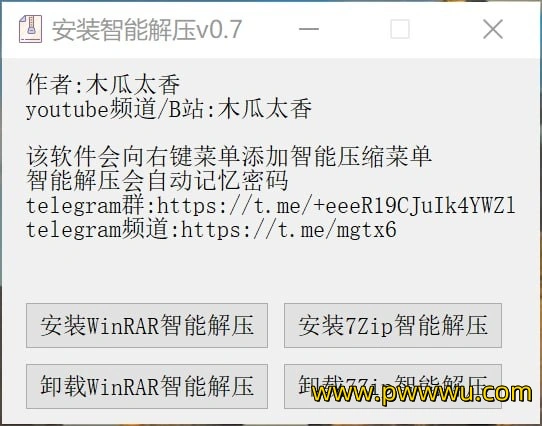Select 卸载WinRAR智能解压 to uninstall
This screenshot has width=542, height=426.
click(147, 386)
